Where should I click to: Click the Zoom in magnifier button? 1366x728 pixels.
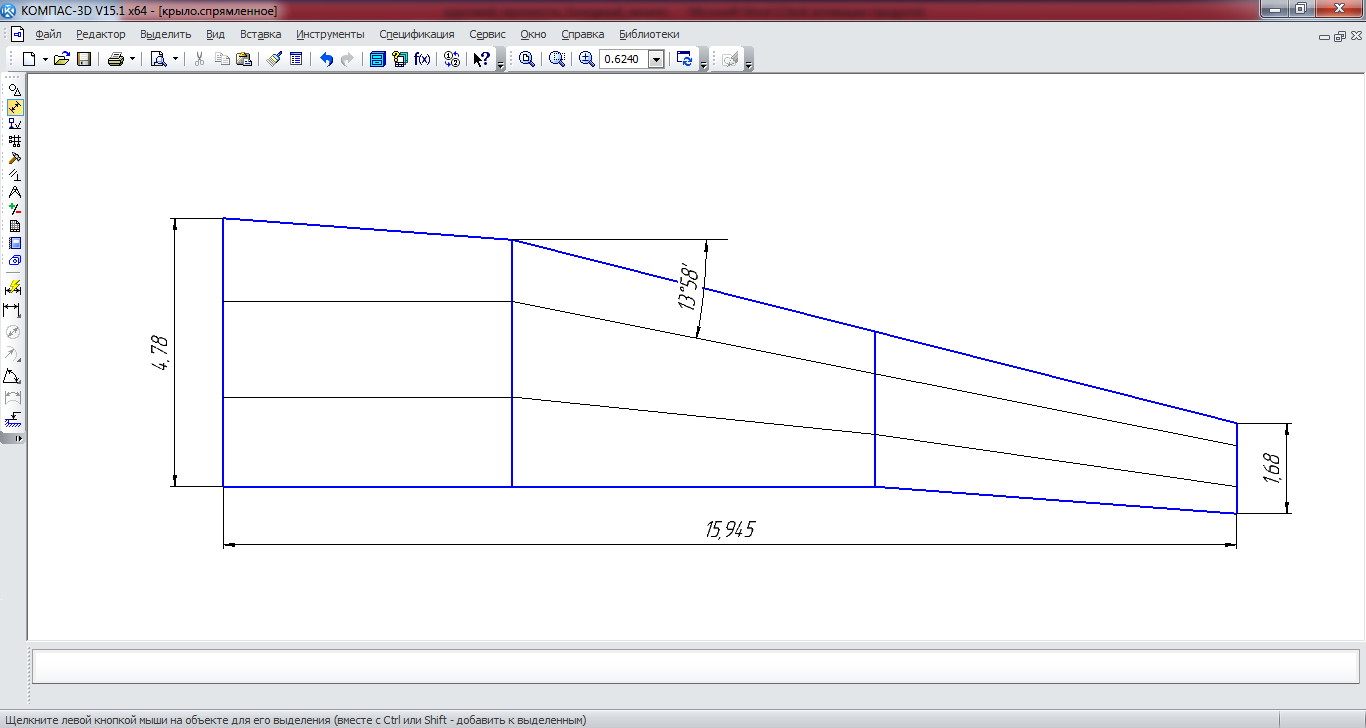click(586, 59)
